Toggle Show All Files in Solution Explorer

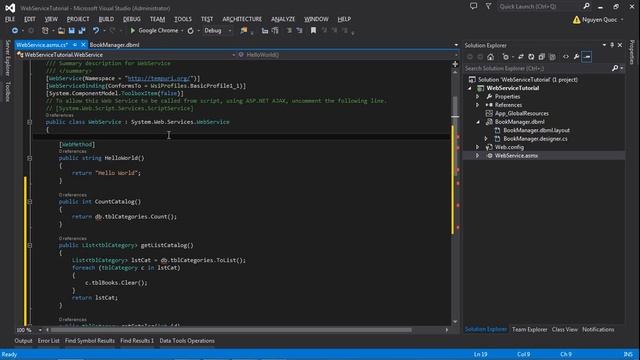(552, 57)
